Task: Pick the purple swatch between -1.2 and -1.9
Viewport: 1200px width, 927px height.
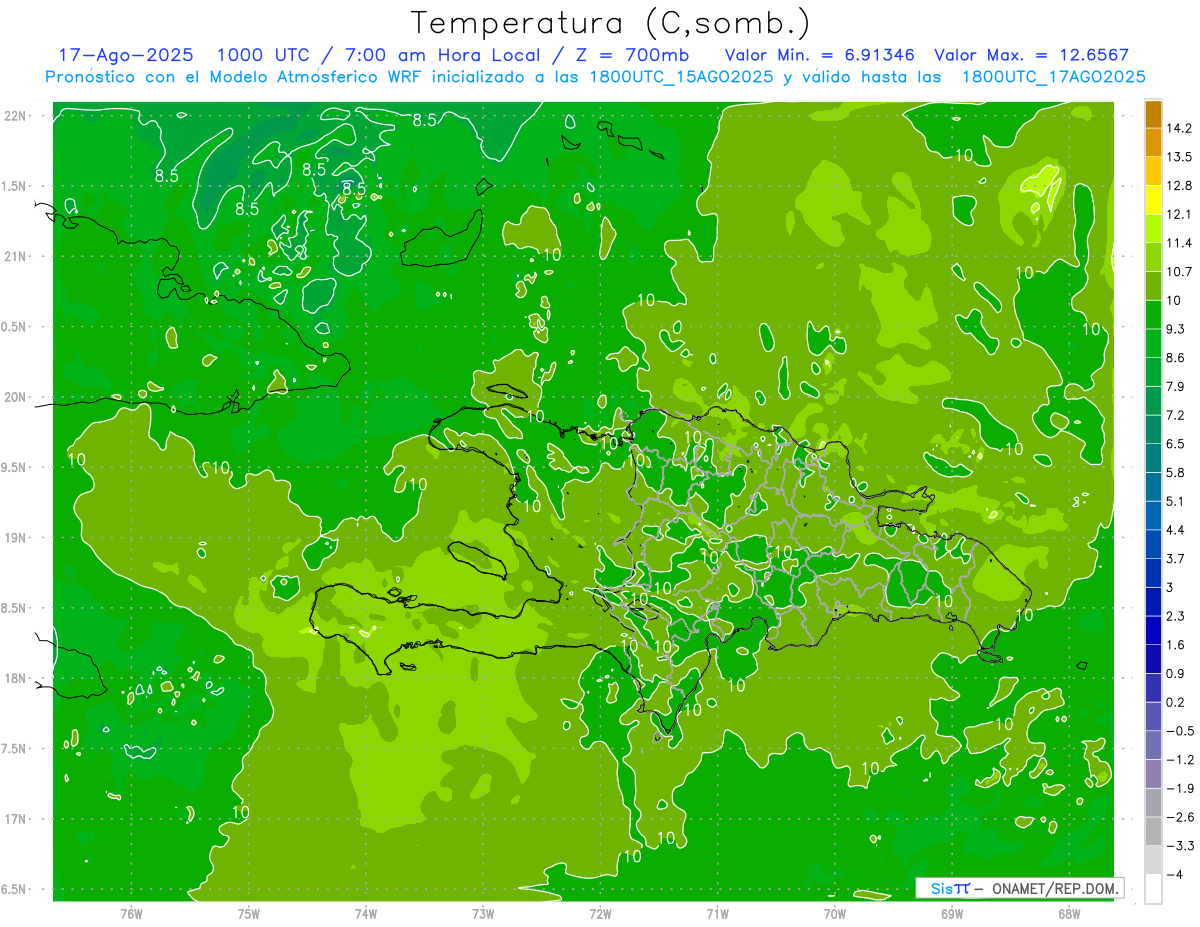Action: click(1153, 775)
